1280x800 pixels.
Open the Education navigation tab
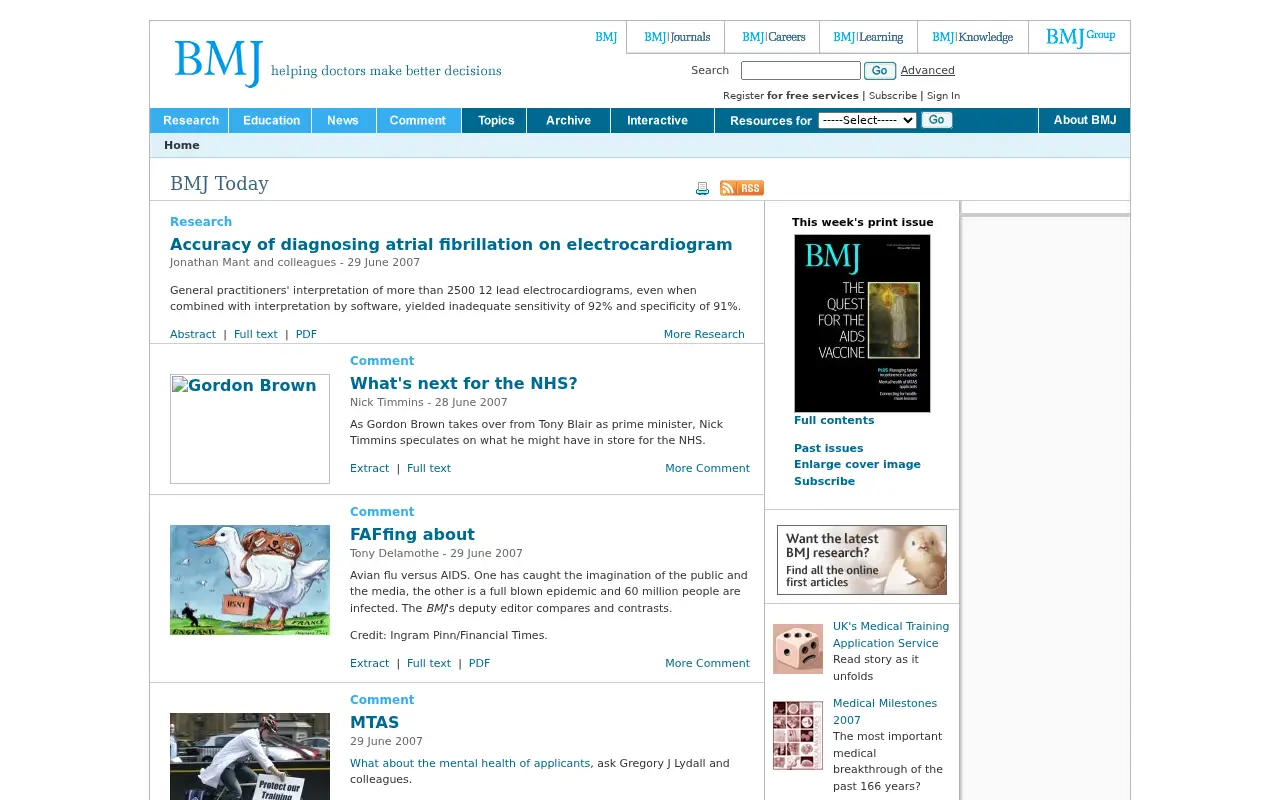(271, 120)
